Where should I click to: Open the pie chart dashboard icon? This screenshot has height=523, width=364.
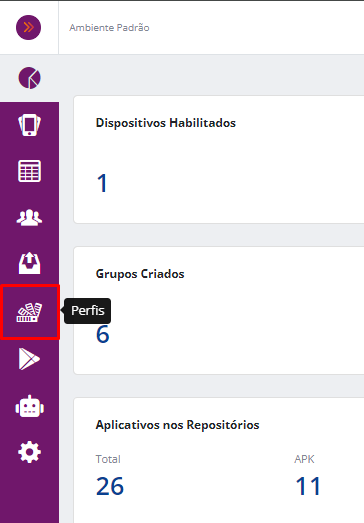pyautogui.click(x=29, y=78)
